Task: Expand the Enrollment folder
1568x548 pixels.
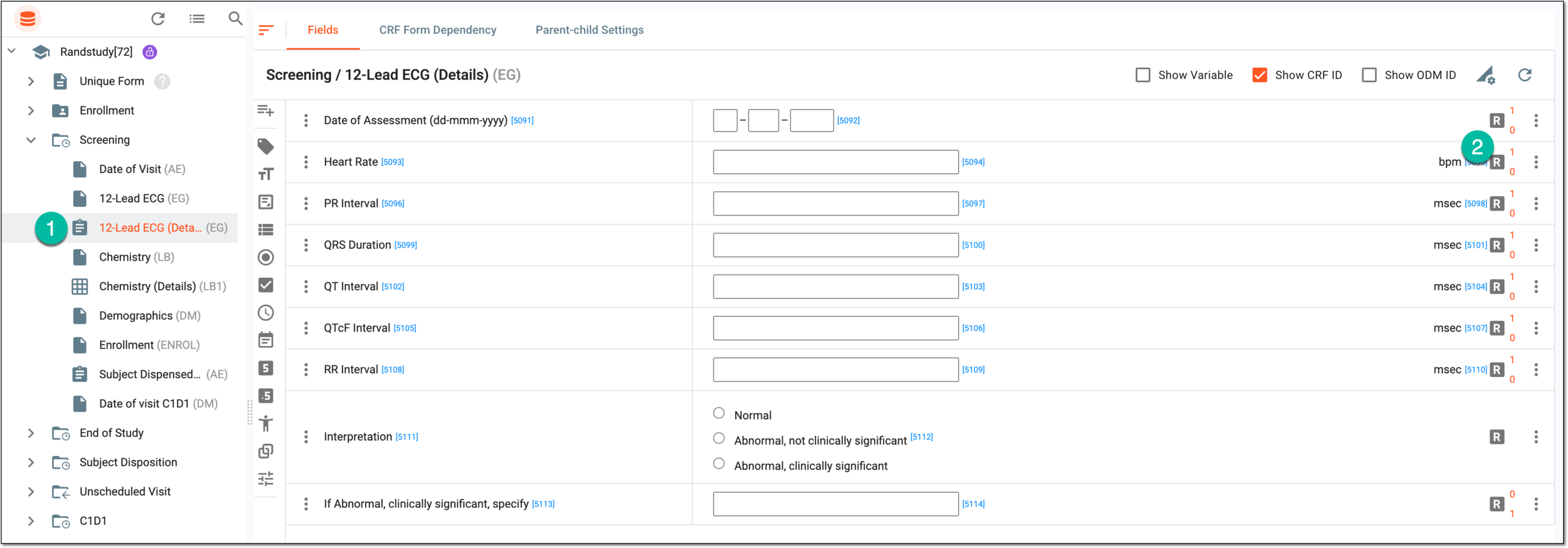Action: pos(31,111)
